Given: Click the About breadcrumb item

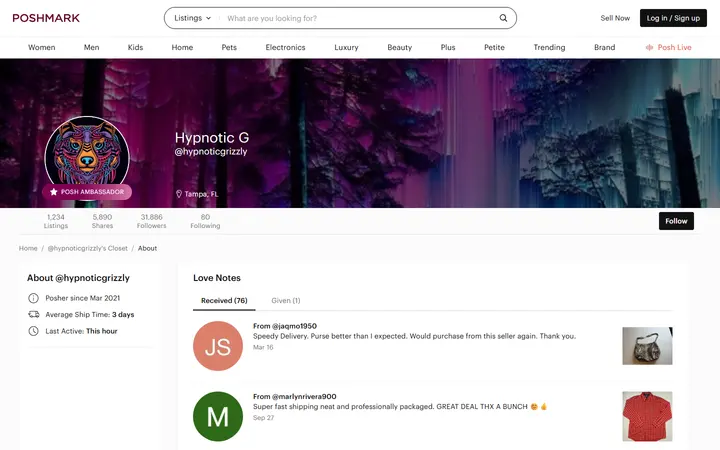Looking at the screenshot, I should [147, 248].
